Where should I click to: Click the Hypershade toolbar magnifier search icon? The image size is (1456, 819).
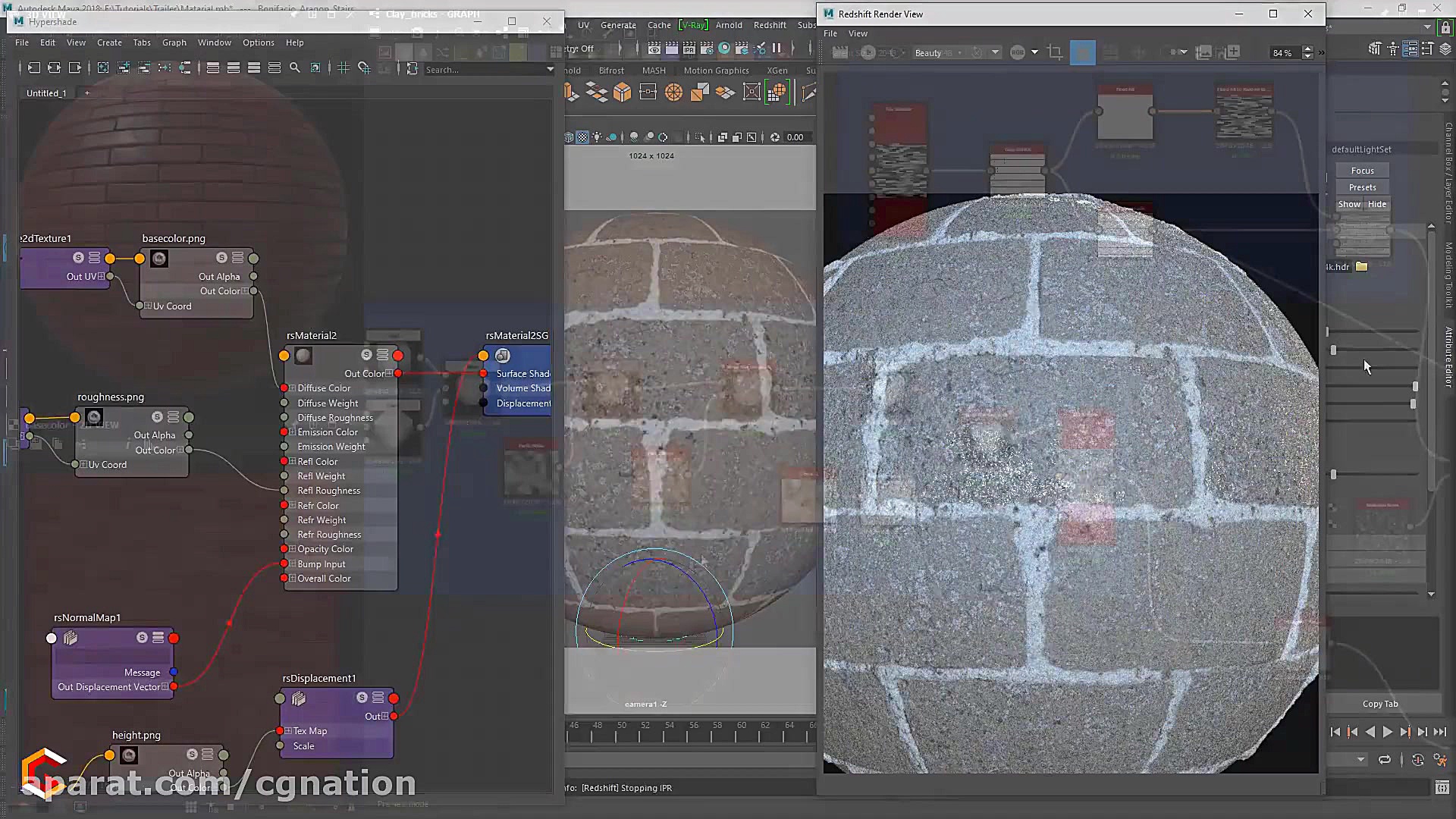click(x=295, y=68)
